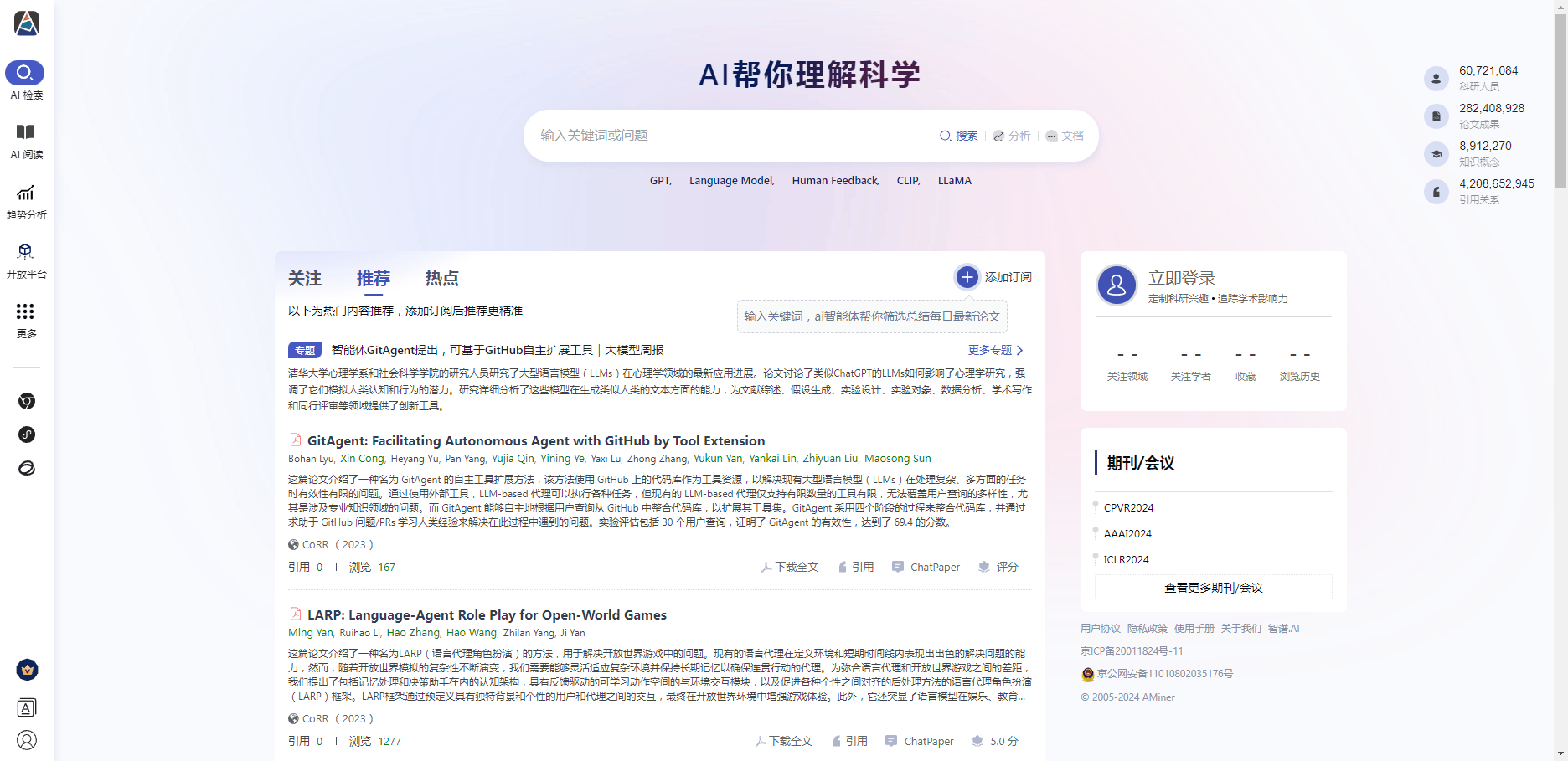The height and width of the screenshot is (761, 1568).
Task: Click the AMiner logo at top left
Action: coord(27,23)
